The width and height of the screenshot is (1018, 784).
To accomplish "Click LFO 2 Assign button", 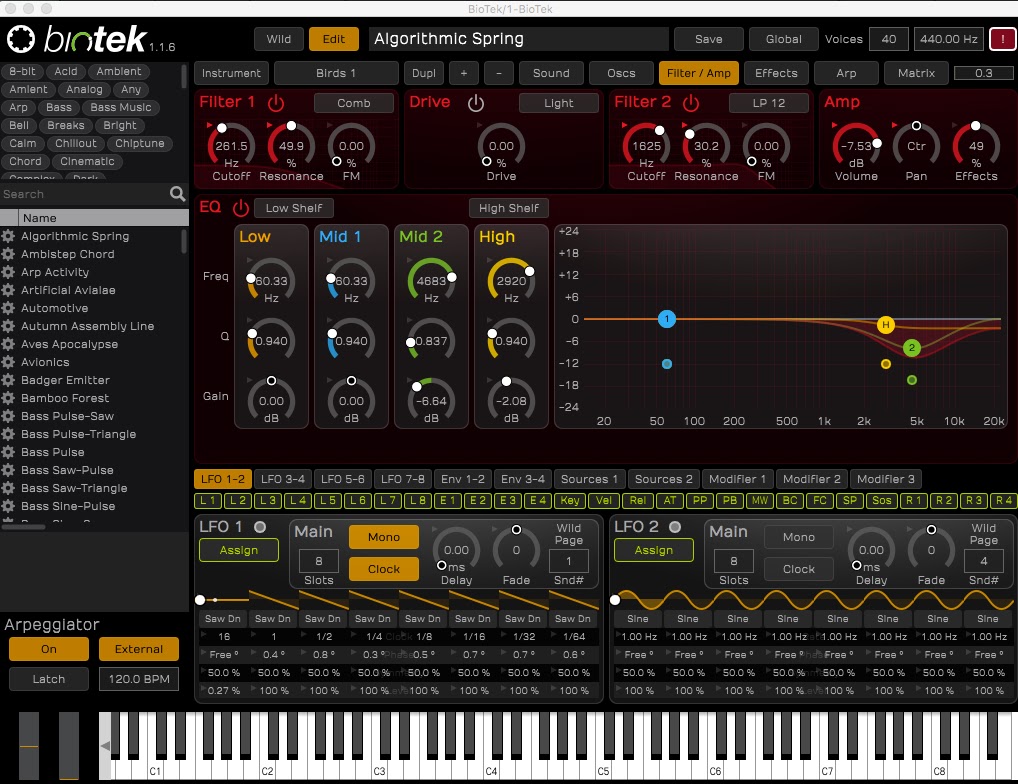I will pos(653,550).
